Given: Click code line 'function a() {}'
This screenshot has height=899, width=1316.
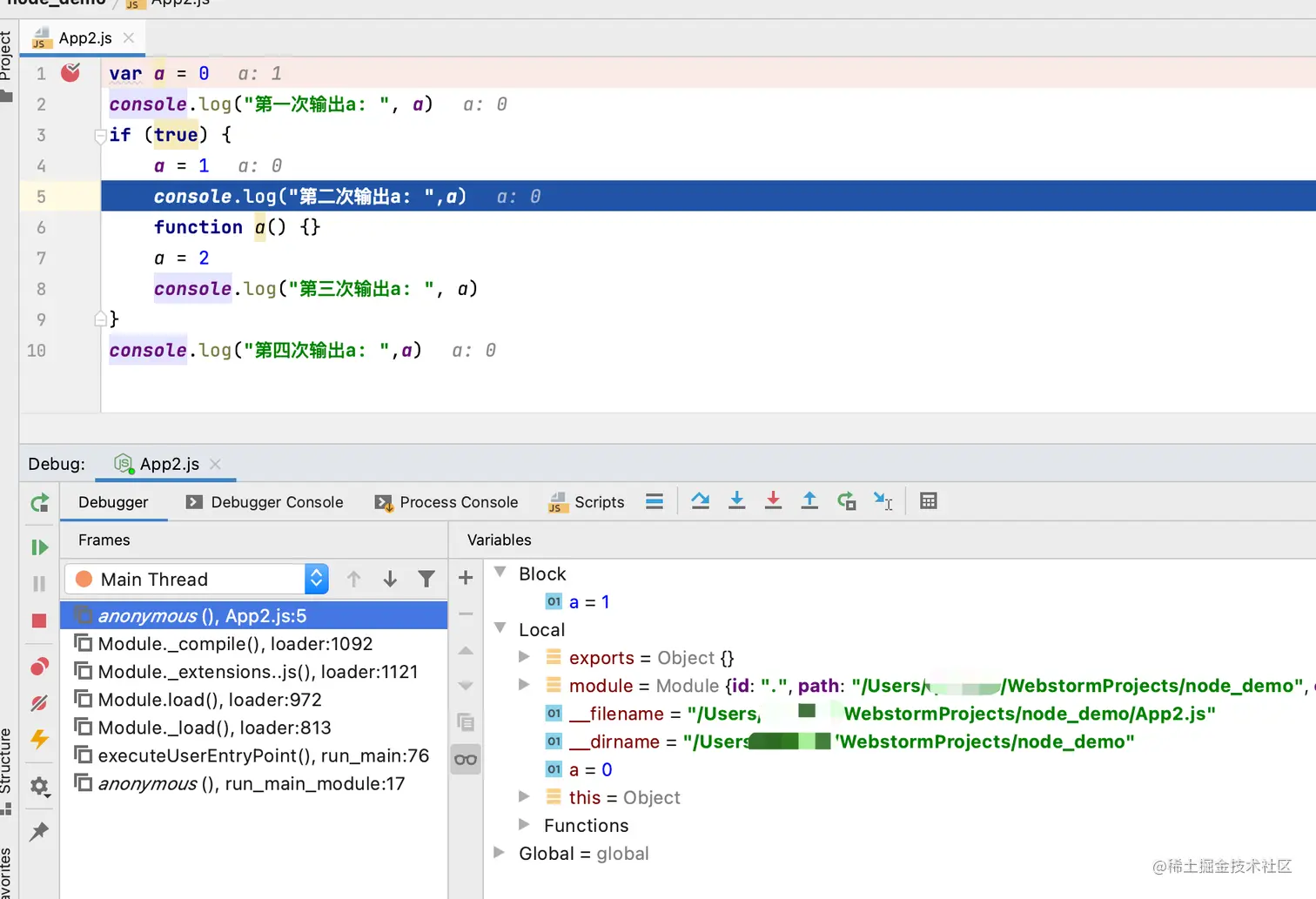Looking at the screenshot, I should pos(238,227).
